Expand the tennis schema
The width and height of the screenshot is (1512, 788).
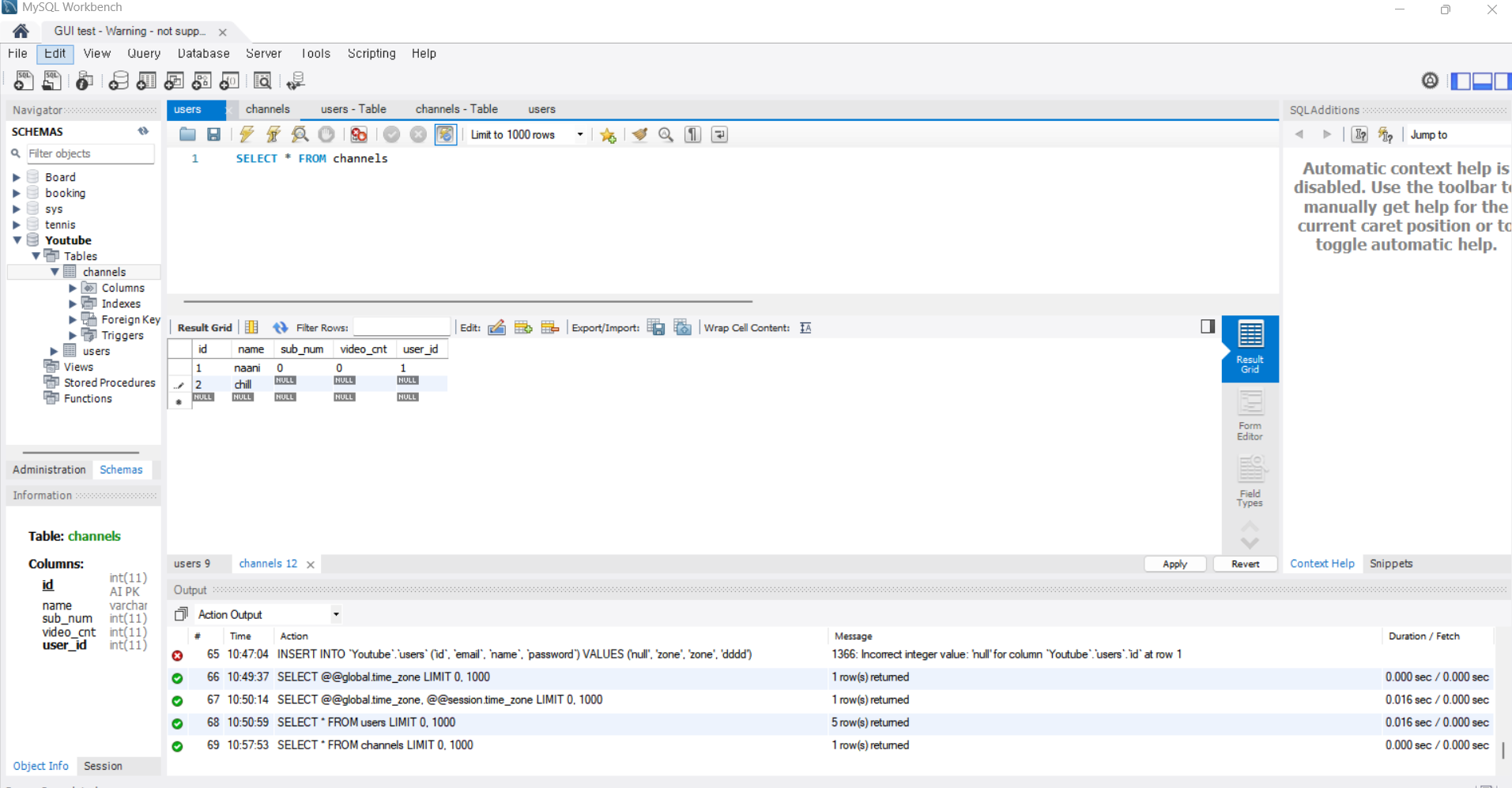(17, 224)
